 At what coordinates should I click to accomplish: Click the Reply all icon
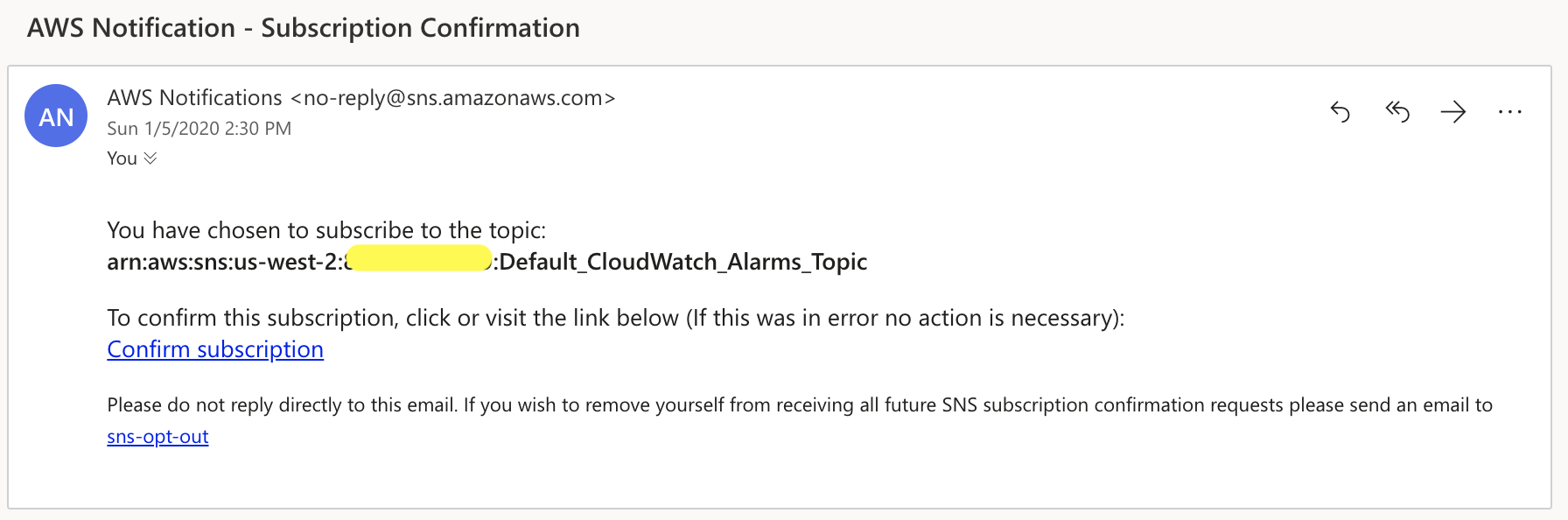coord(1397,112)
